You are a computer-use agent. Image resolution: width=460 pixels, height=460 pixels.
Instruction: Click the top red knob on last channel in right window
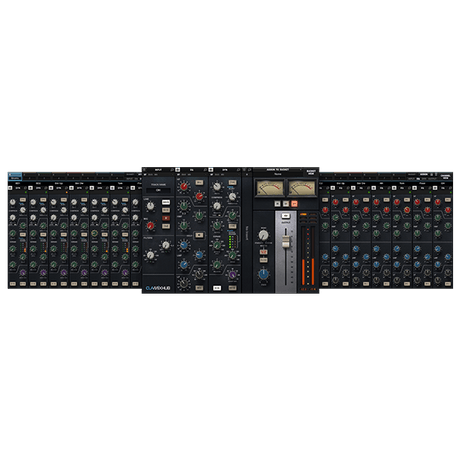438,202
